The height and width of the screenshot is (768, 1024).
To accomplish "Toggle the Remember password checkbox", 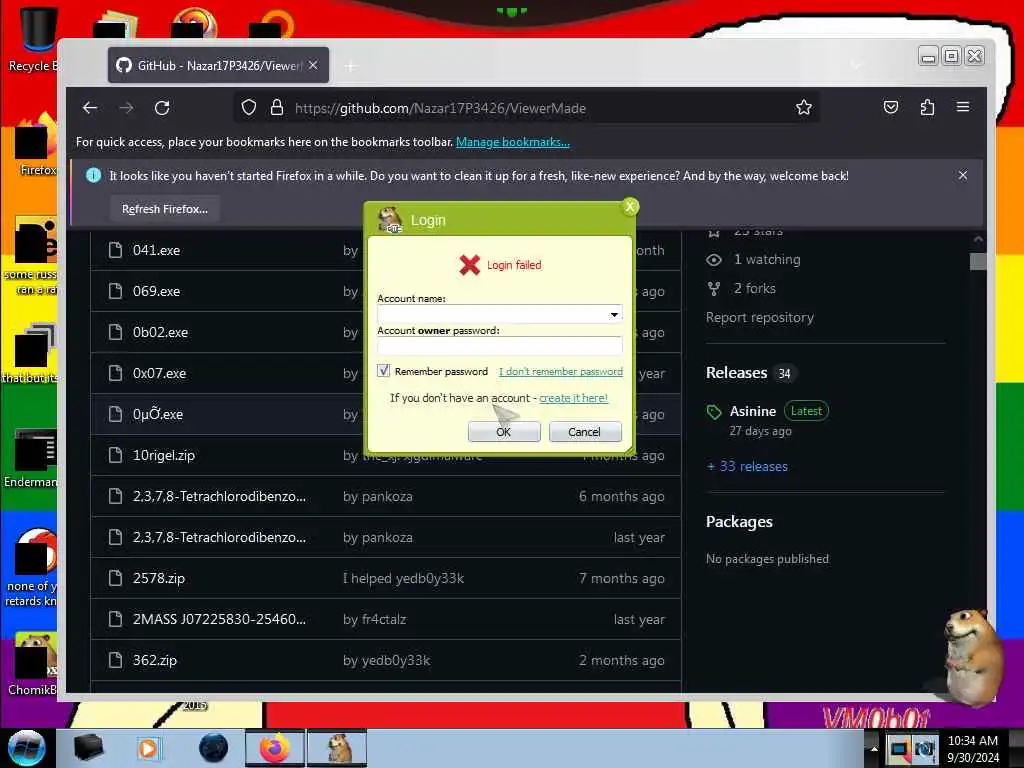I will pyautogui.click(x=384, y=371).
